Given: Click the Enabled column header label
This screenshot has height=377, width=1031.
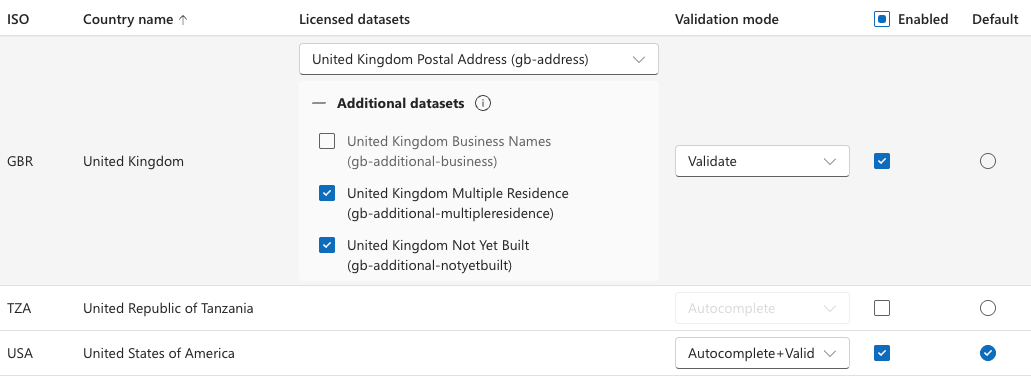Looking at the screenshot, I should pyautogui.click(x=923, y=20).
